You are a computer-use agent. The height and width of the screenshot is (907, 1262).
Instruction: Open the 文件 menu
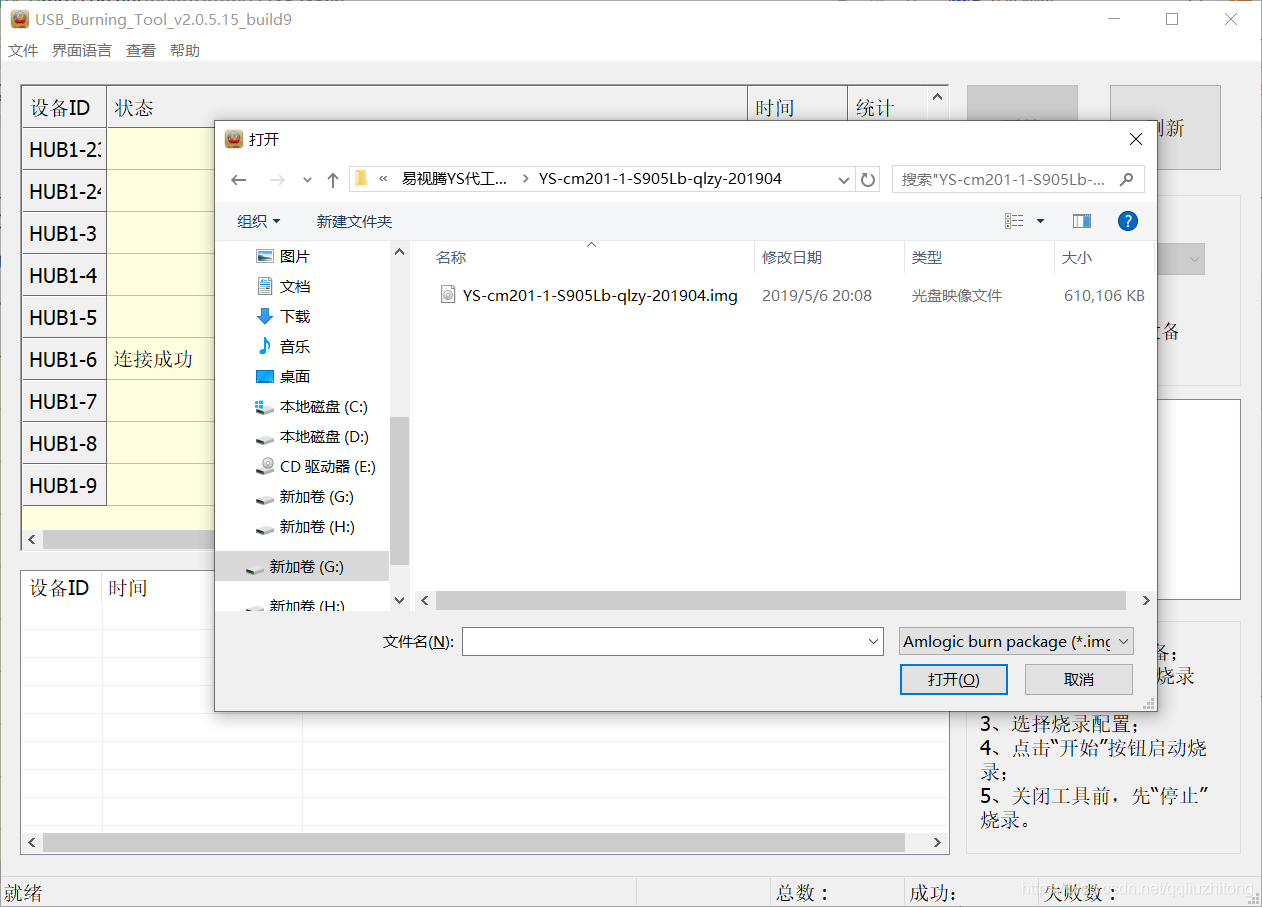(23, 50)
